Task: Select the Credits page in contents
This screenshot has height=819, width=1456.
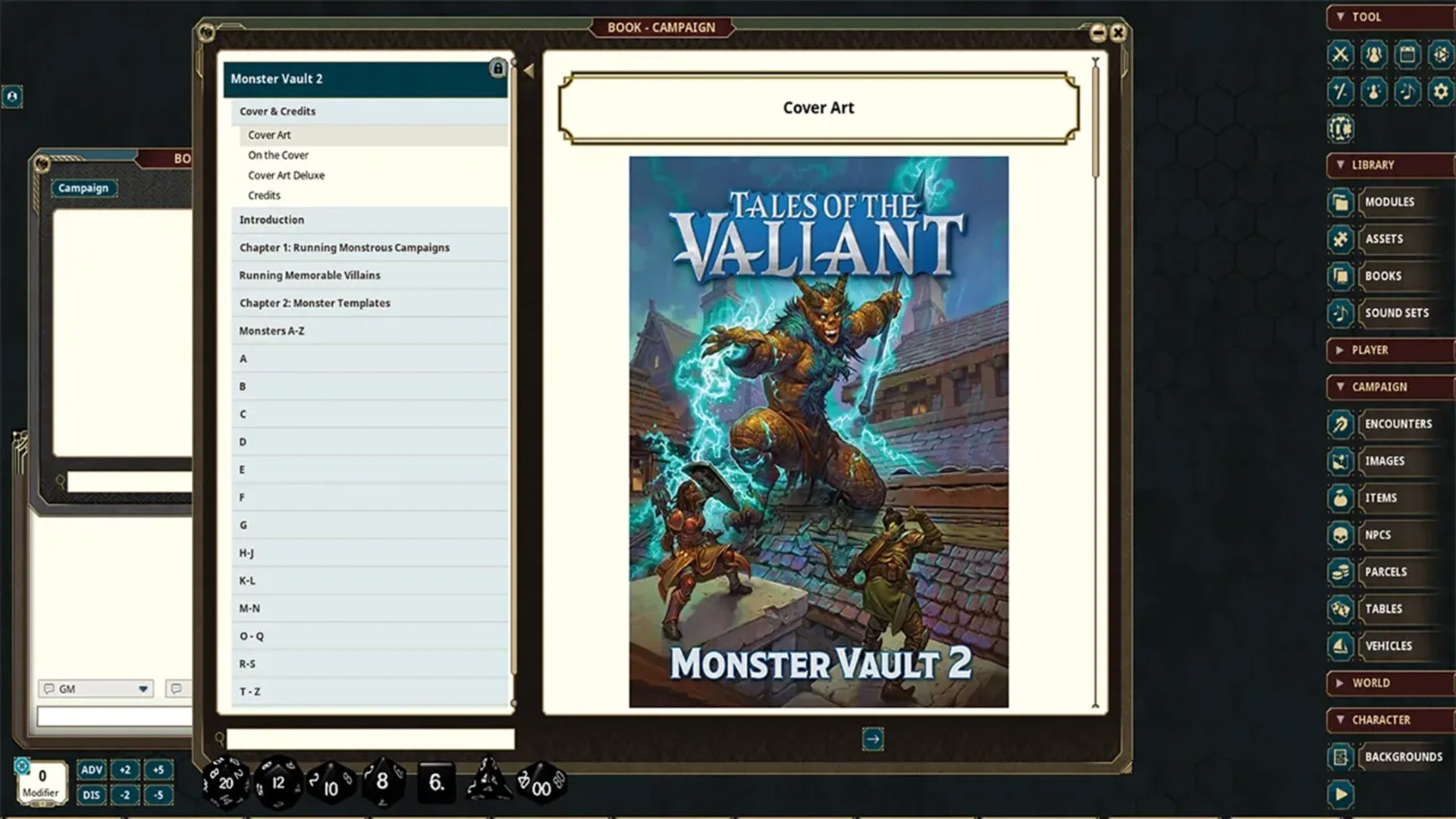Action: [264, 195]
